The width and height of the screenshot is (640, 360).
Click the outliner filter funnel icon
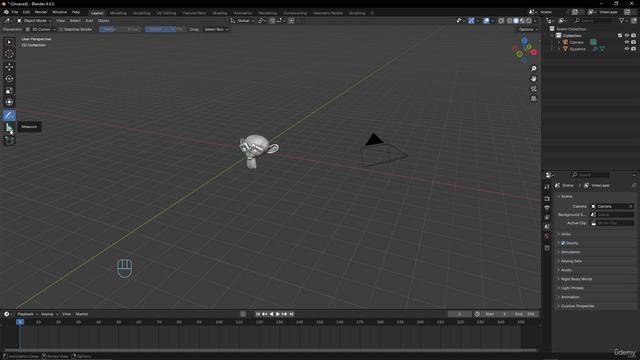tap(622, 20)
